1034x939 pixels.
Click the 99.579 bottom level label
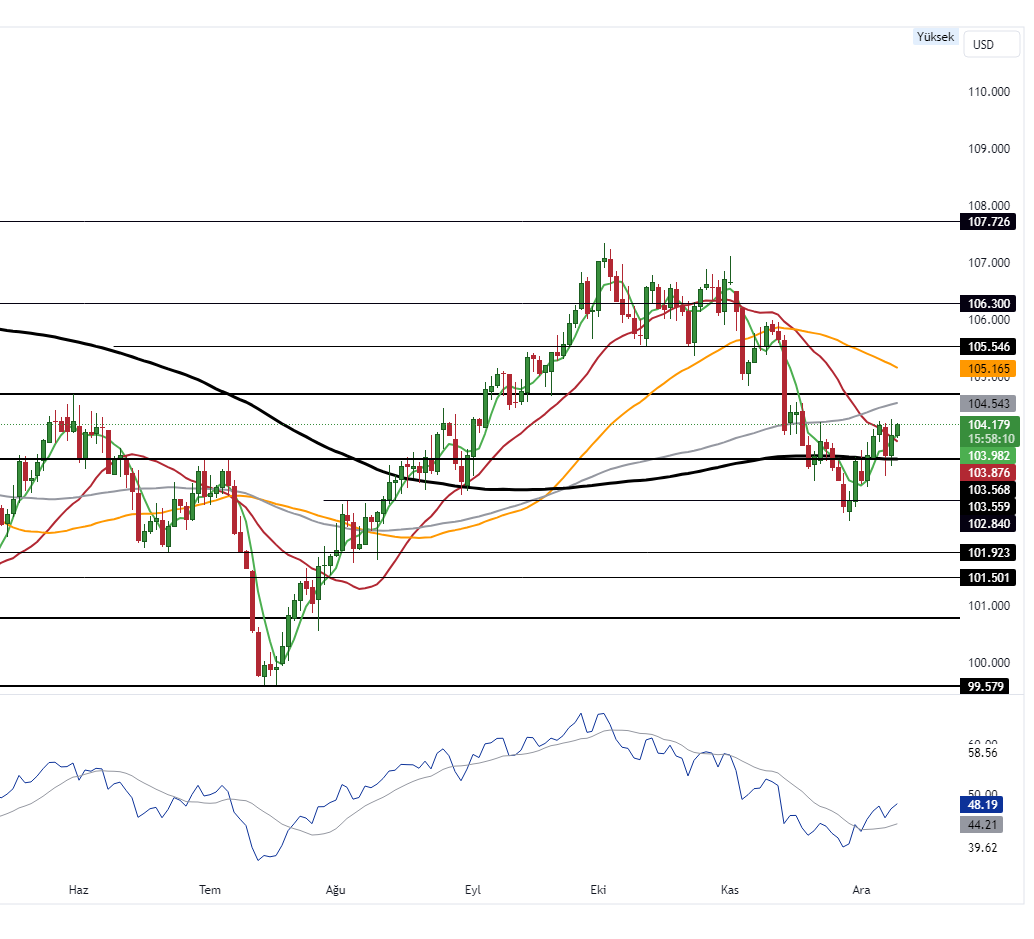pyautogui.click(x=983, y=686)
